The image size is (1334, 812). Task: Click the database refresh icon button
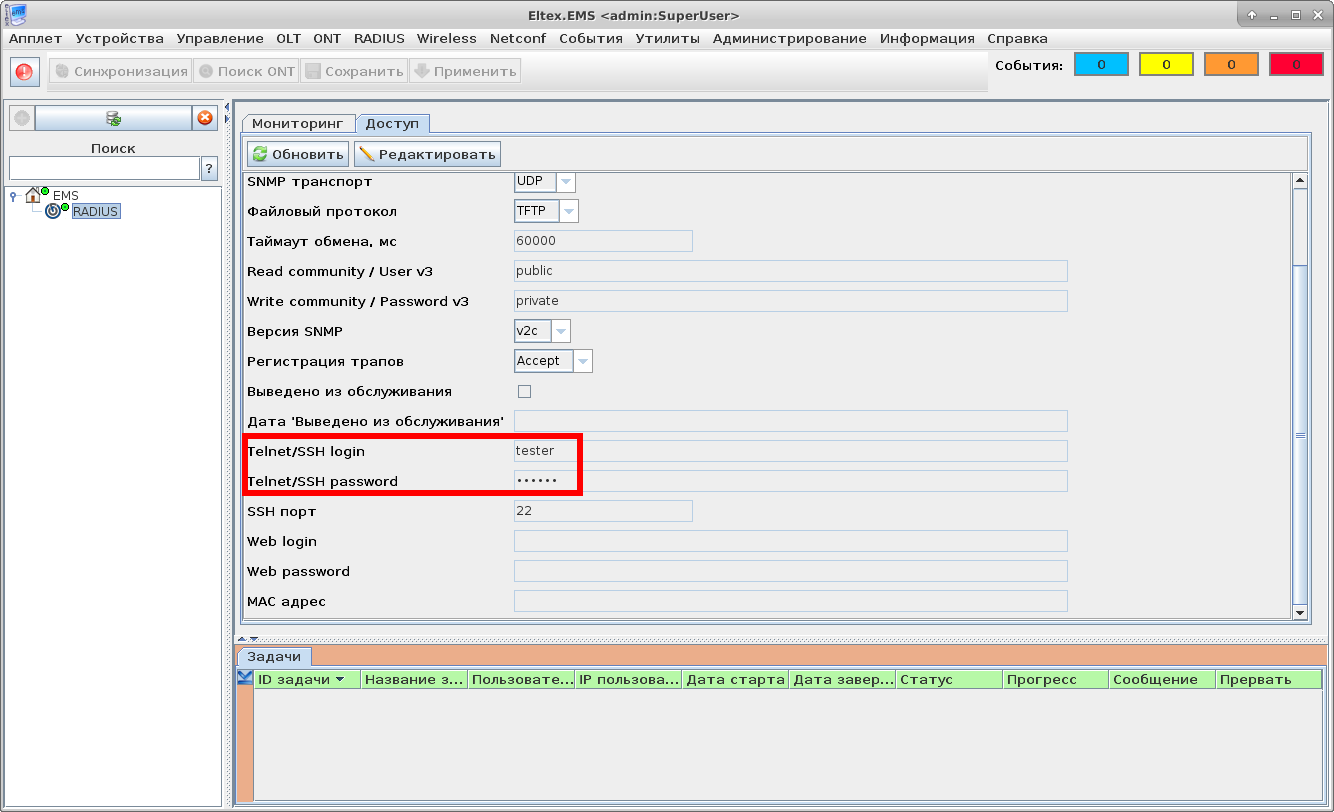click(x=114, y=118)
